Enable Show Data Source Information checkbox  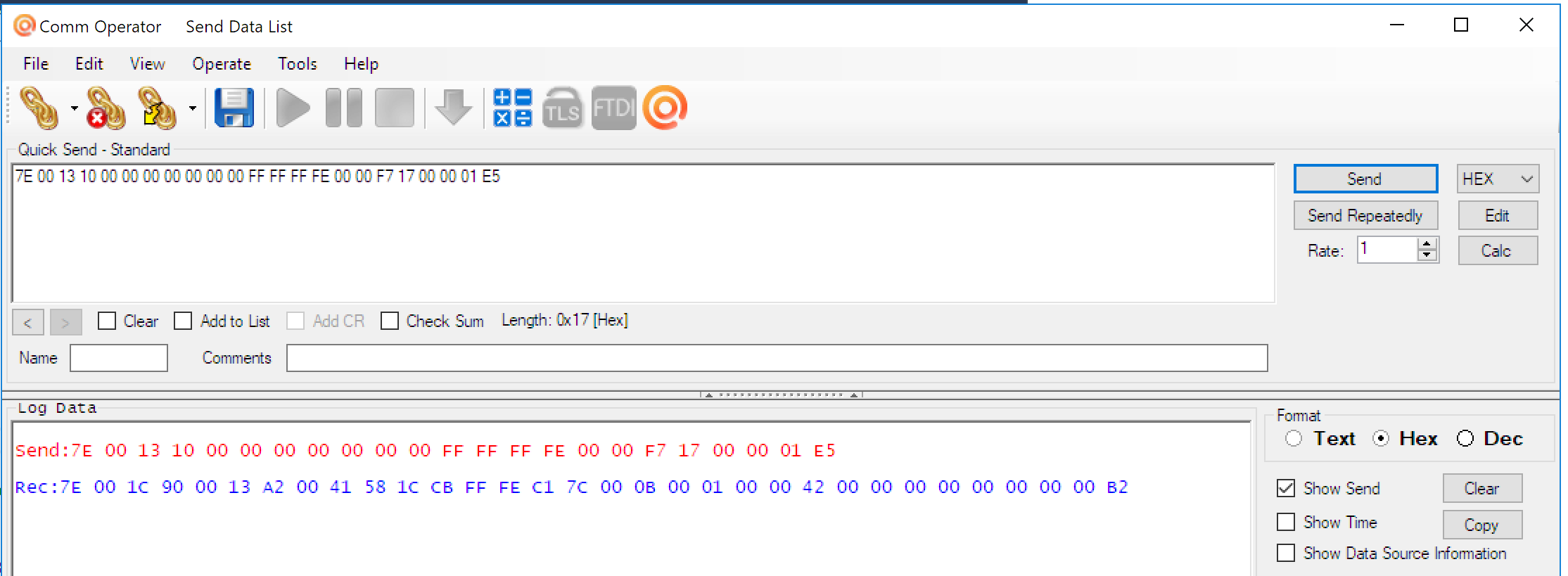pyautogui.click(x=1286, y=553)
